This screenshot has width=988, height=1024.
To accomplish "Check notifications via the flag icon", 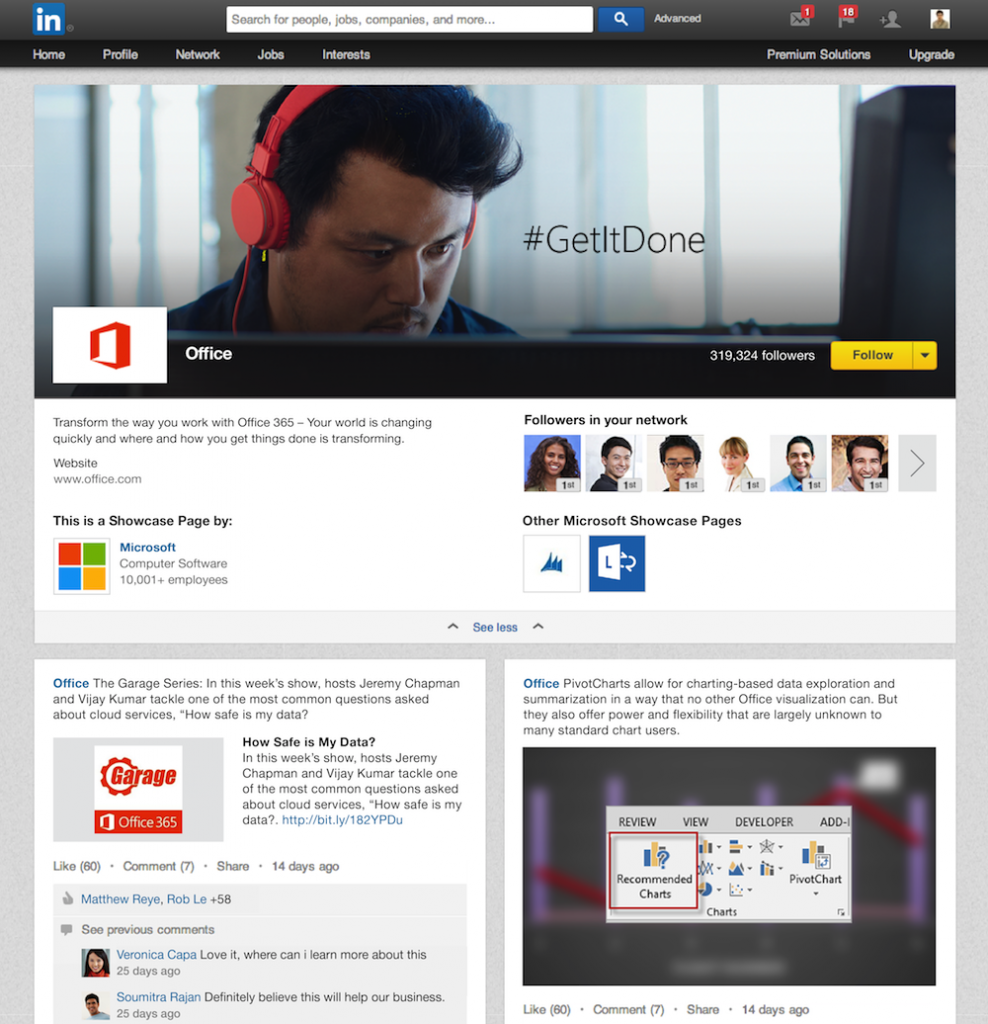I will [846, 18].
